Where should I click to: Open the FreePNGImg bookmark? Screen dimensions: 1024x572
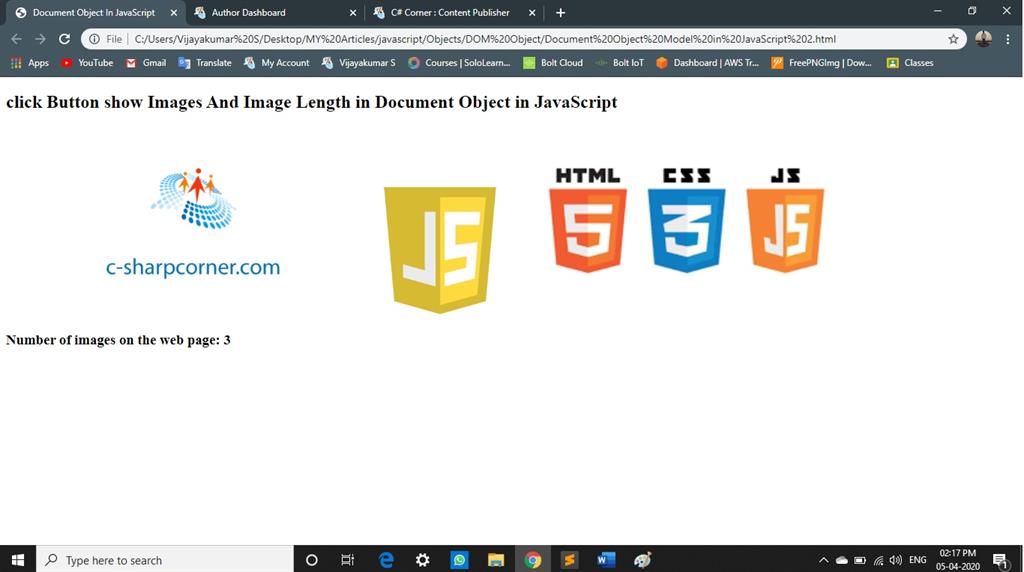822,63
